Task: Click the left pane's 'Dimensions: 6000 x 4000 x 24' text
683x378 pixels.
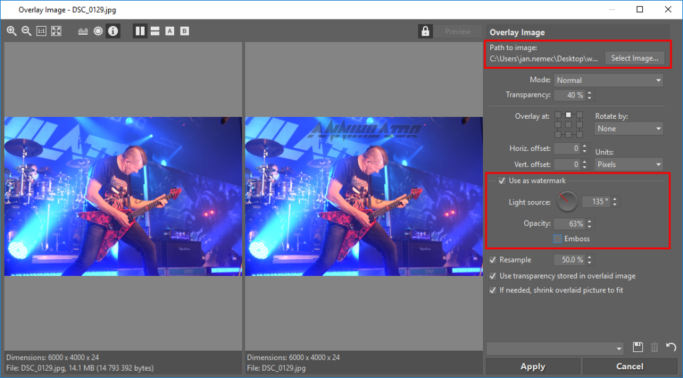Action: click(x=53, y=358)
